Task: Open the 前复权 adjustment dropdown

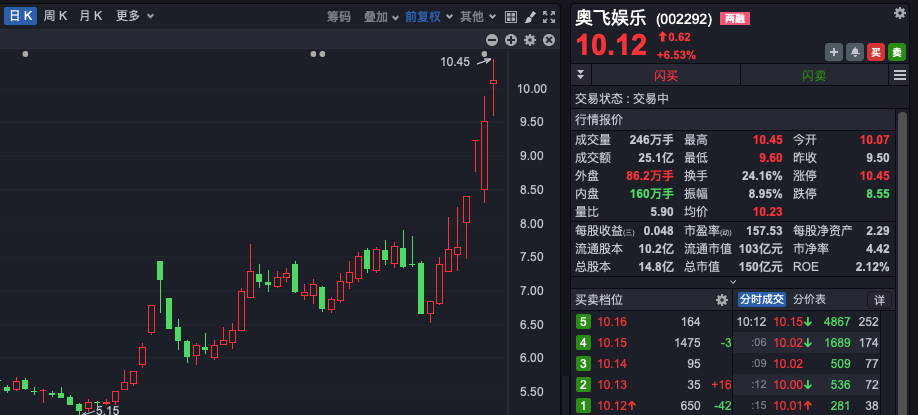Action: (x=428, y=17)
